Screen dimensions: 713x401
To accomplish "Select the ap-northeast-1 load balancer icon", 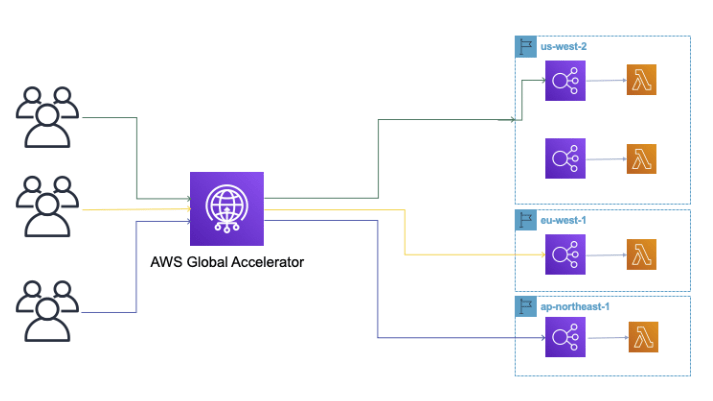I will click(565, 337).
